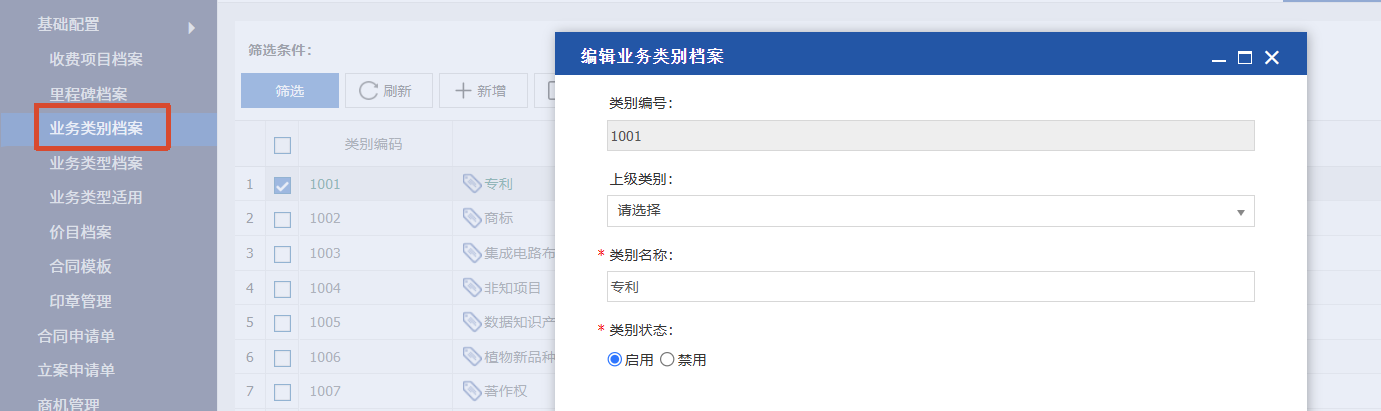Check the row 1007 checkbox
The height and width of the screenshot is (411, 1381).
(282, 391)
